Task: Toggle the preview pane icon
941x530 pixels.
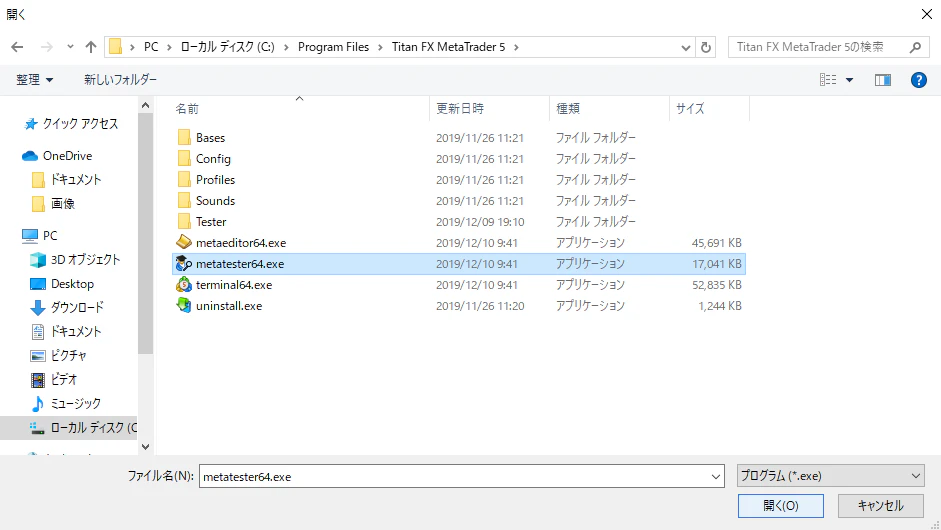Action: (883, 80)
